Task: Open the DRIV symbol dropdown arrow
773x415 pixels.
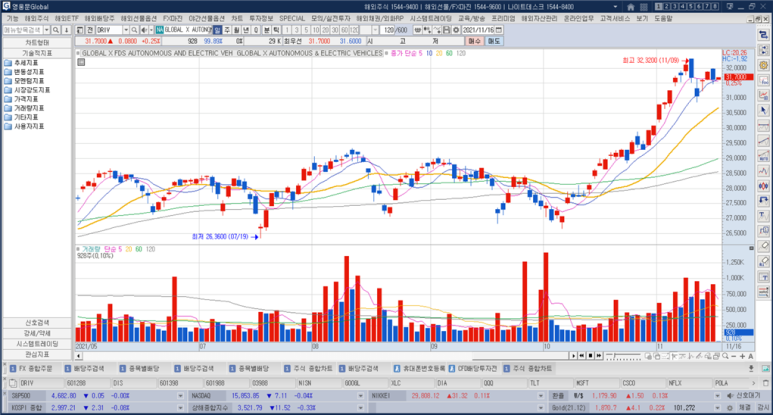Action: click(x=126, y=30)
